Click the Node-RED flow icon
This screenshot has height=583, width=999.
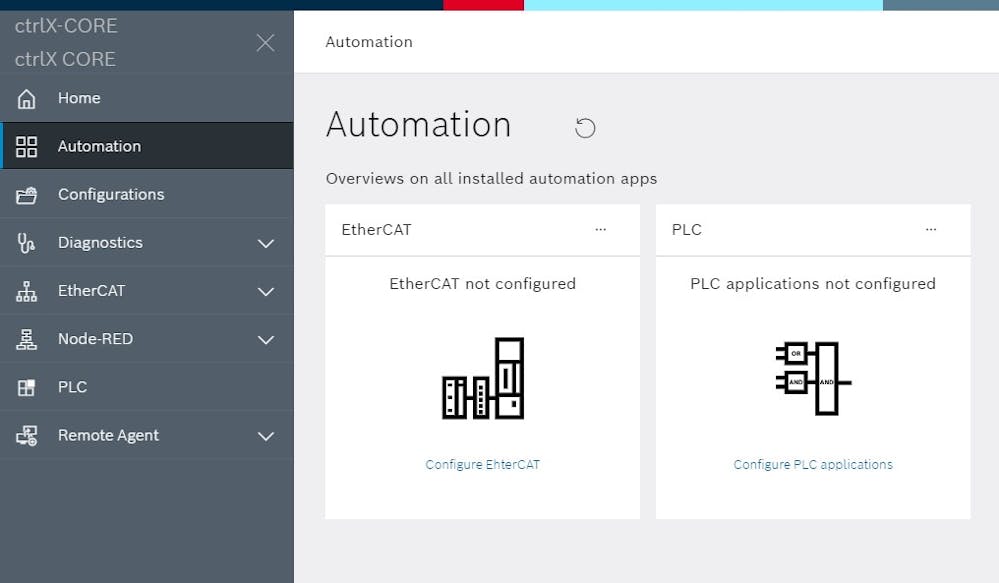[26, 340]
